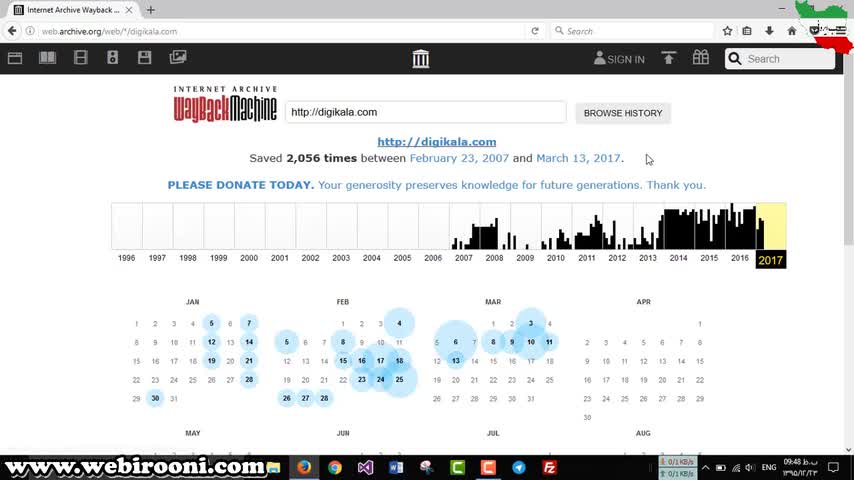Open the February 4 snapshot

point(399,324)
